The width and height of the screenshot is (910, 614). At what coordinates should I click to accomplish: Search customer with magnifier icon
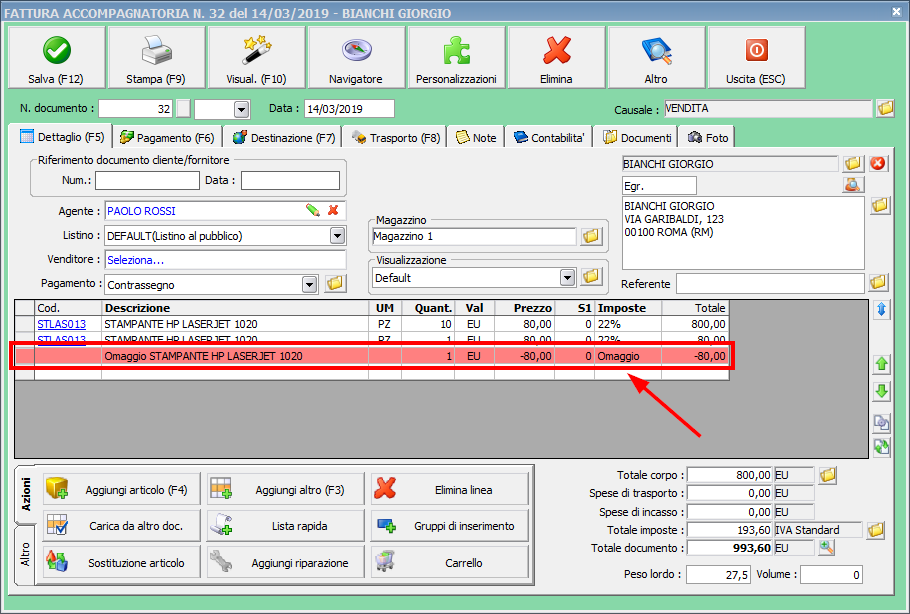[853, 185]
